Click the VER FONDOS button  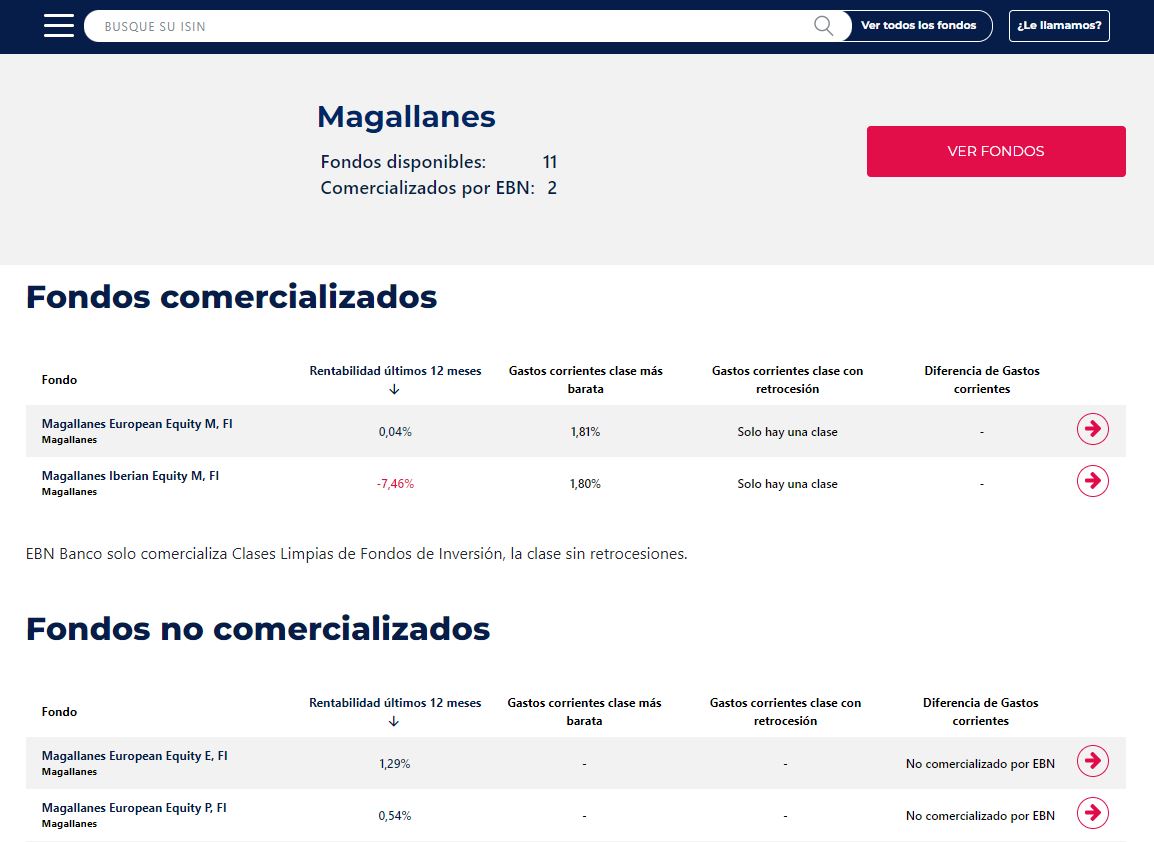click(996, 151)
